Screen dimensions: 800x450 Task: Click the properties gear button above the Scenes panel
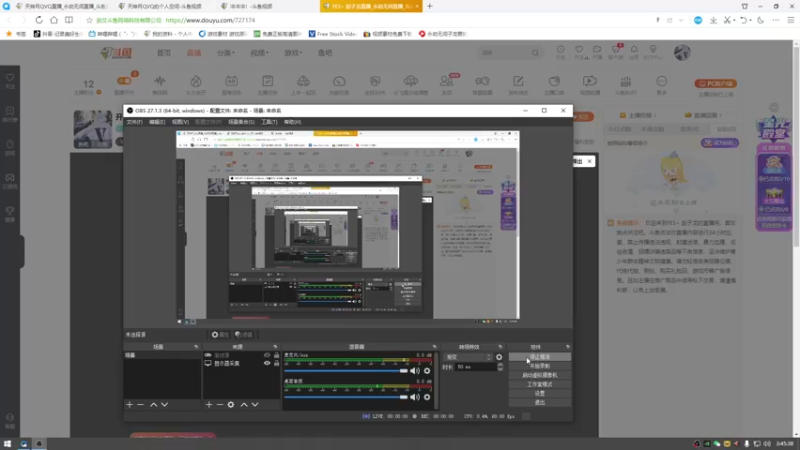coord(220,335)
